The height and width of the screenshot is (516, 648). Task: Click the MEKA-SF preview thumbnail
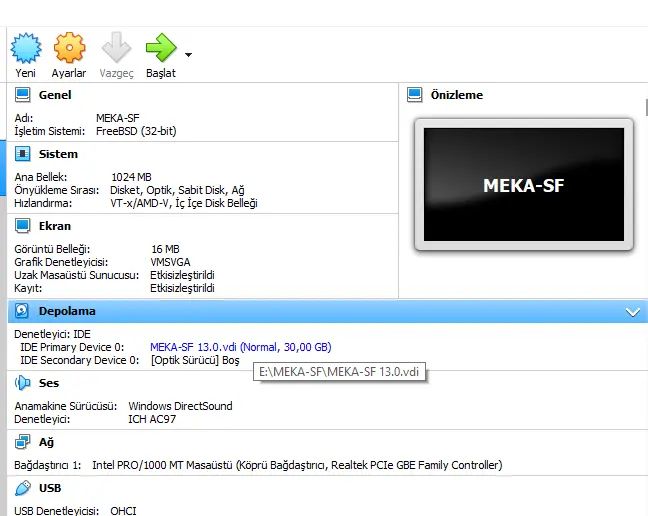click(x=524, y=185)
